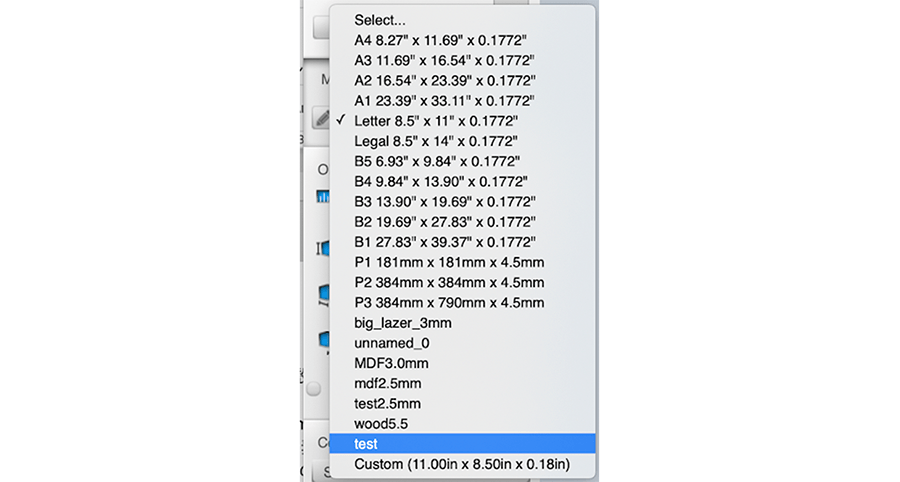Select Legal 8.5" x 14" size

(x=462, y=141)
